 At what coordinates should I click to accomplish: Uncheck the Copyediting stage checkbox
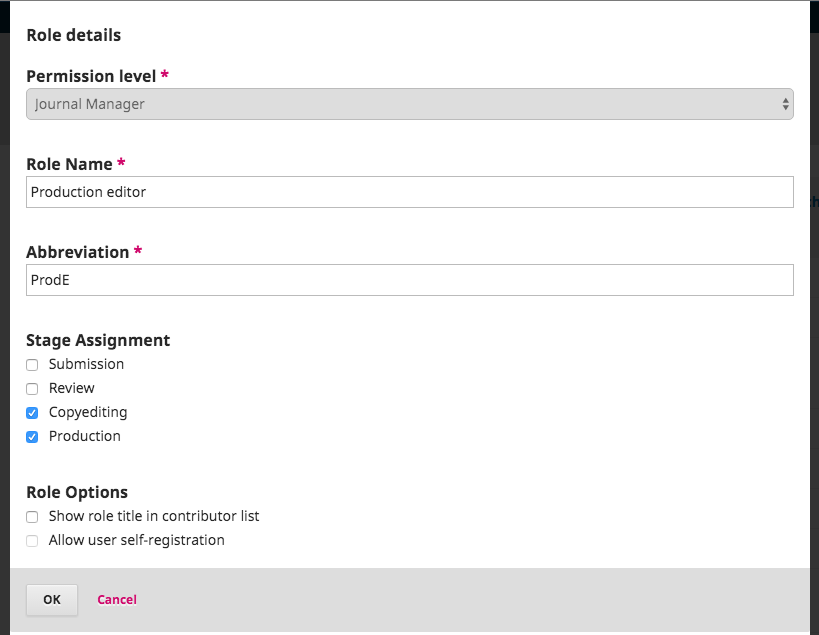(32, 413)
